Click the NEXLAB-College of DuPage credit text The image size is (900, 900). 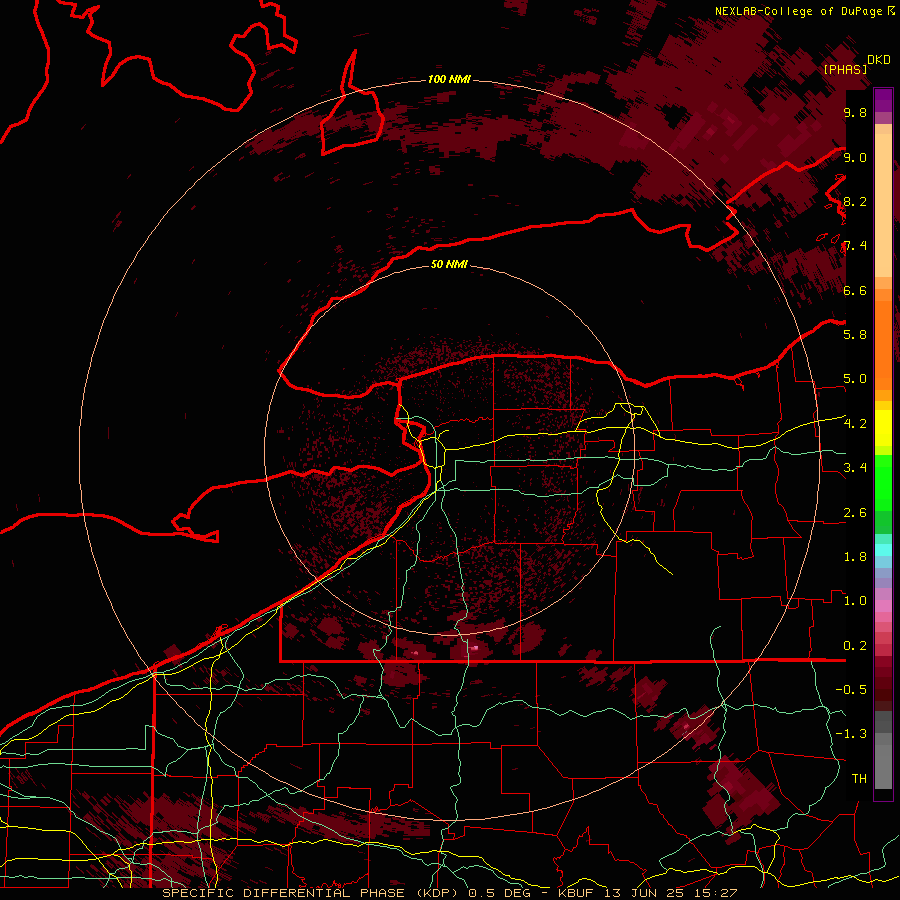(799, 11)
